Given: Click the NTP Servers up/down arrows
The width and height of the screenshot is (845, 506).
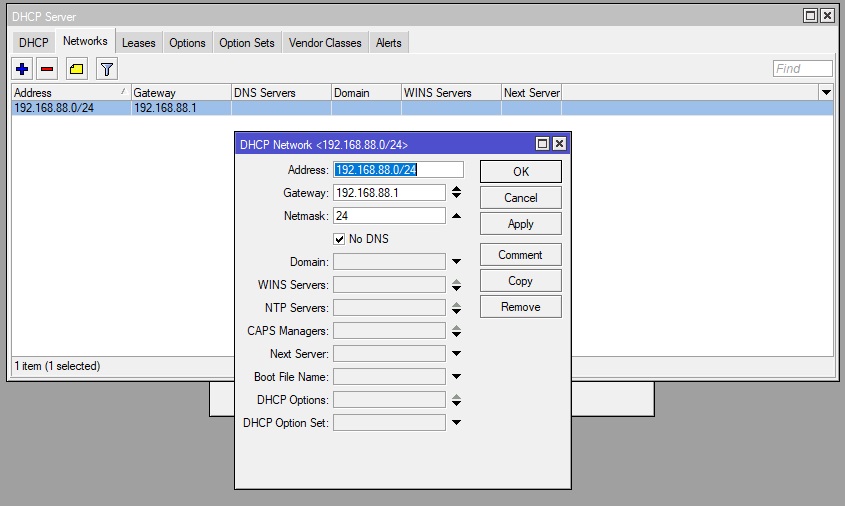Looking at the screenshot, I should [456, 308].
